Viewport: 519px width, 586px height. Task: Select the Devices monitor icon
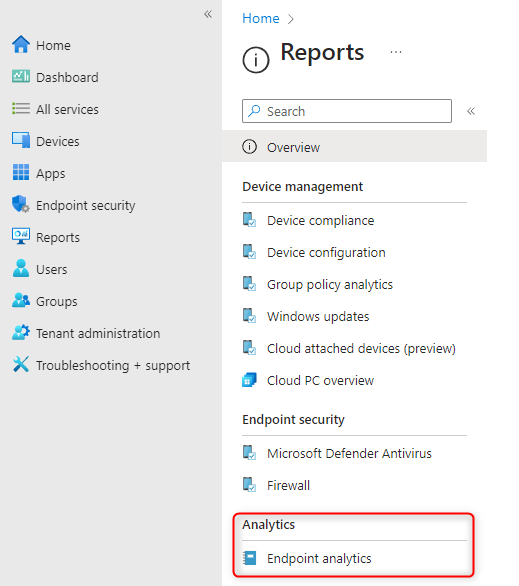[x=21, y=141]
